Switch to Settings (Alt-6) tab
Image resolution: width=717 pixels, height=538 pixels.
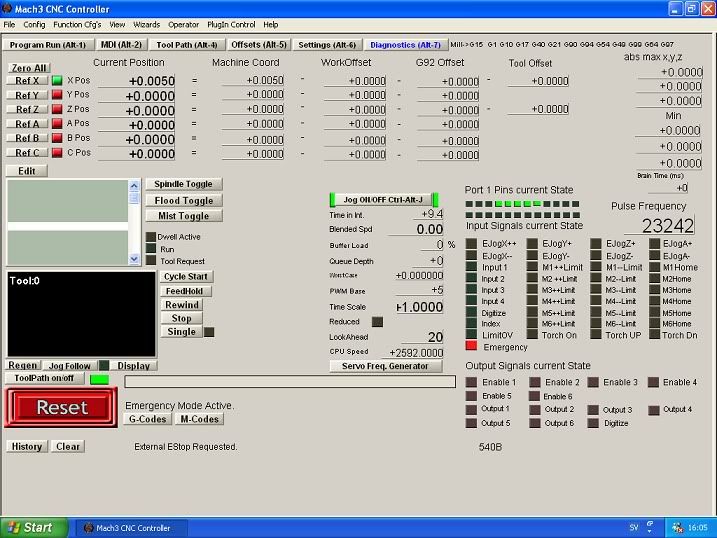pyautogui.click(x=327, y=45)
